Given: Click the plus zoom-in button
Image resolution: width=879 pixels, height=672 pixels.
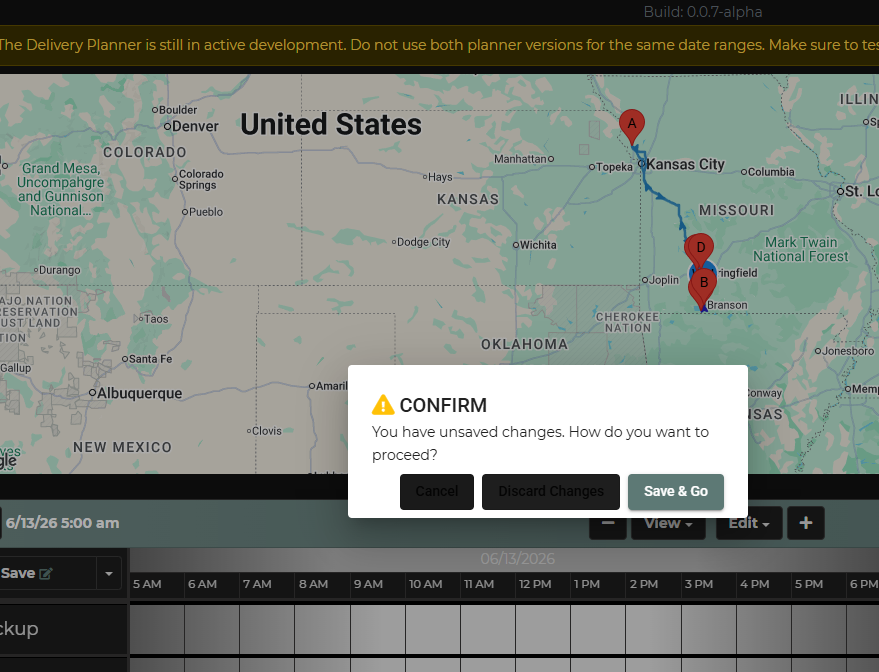Looking at the screenshot, I should (806, 523).
